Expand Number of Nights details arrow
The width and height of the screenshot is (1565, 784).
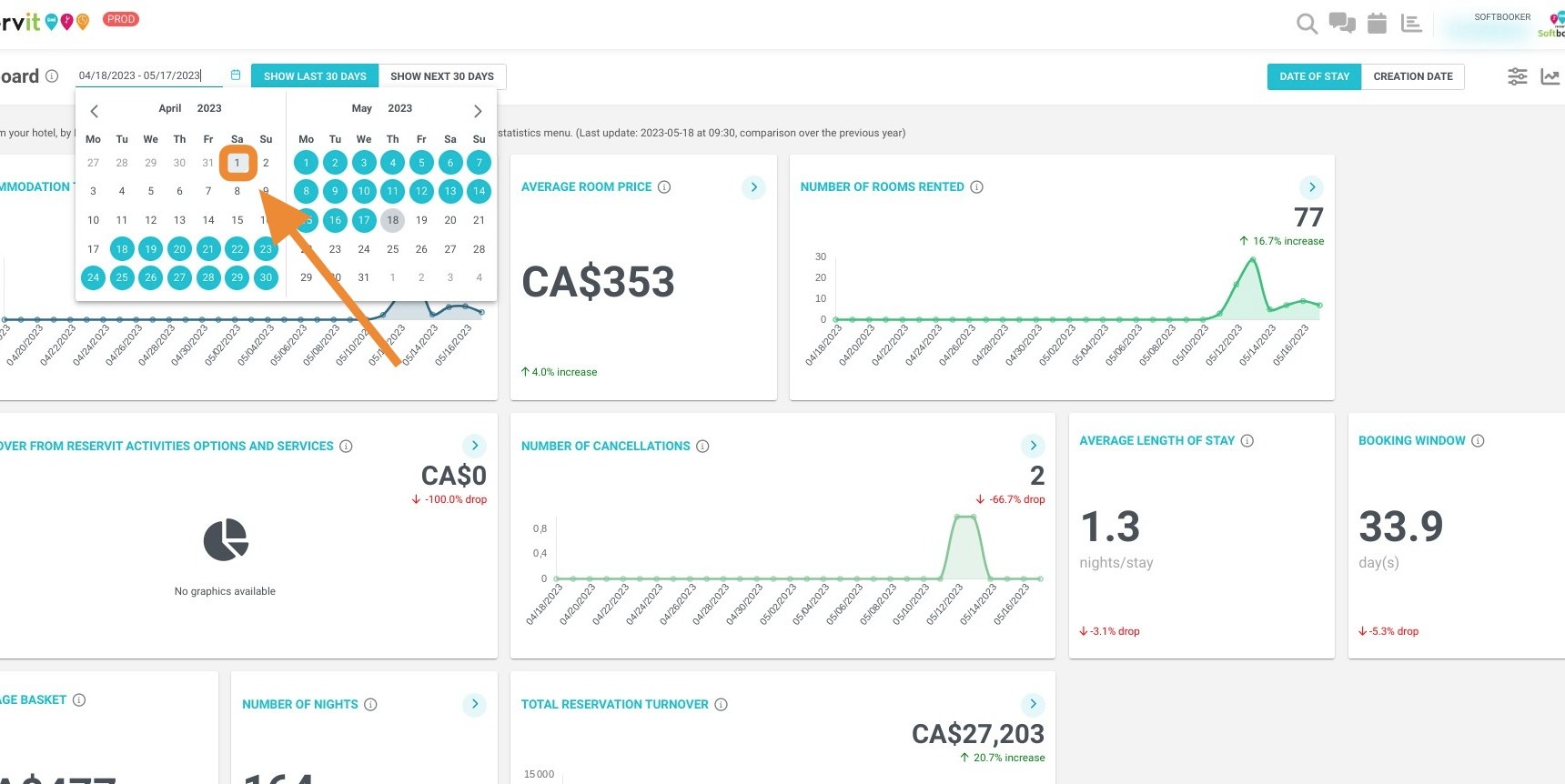tap(474, 704)
